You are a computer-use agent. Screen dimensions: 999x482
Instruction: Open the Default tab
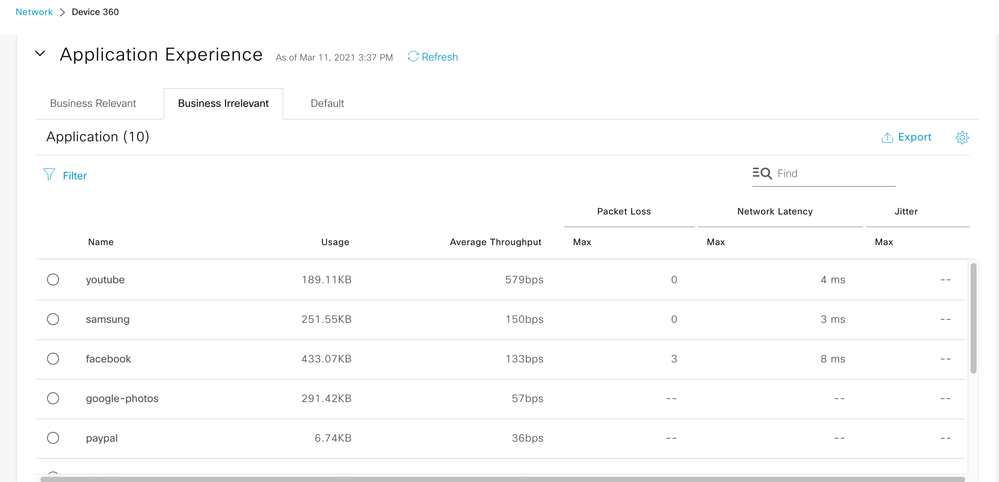[x=327, y=103]
